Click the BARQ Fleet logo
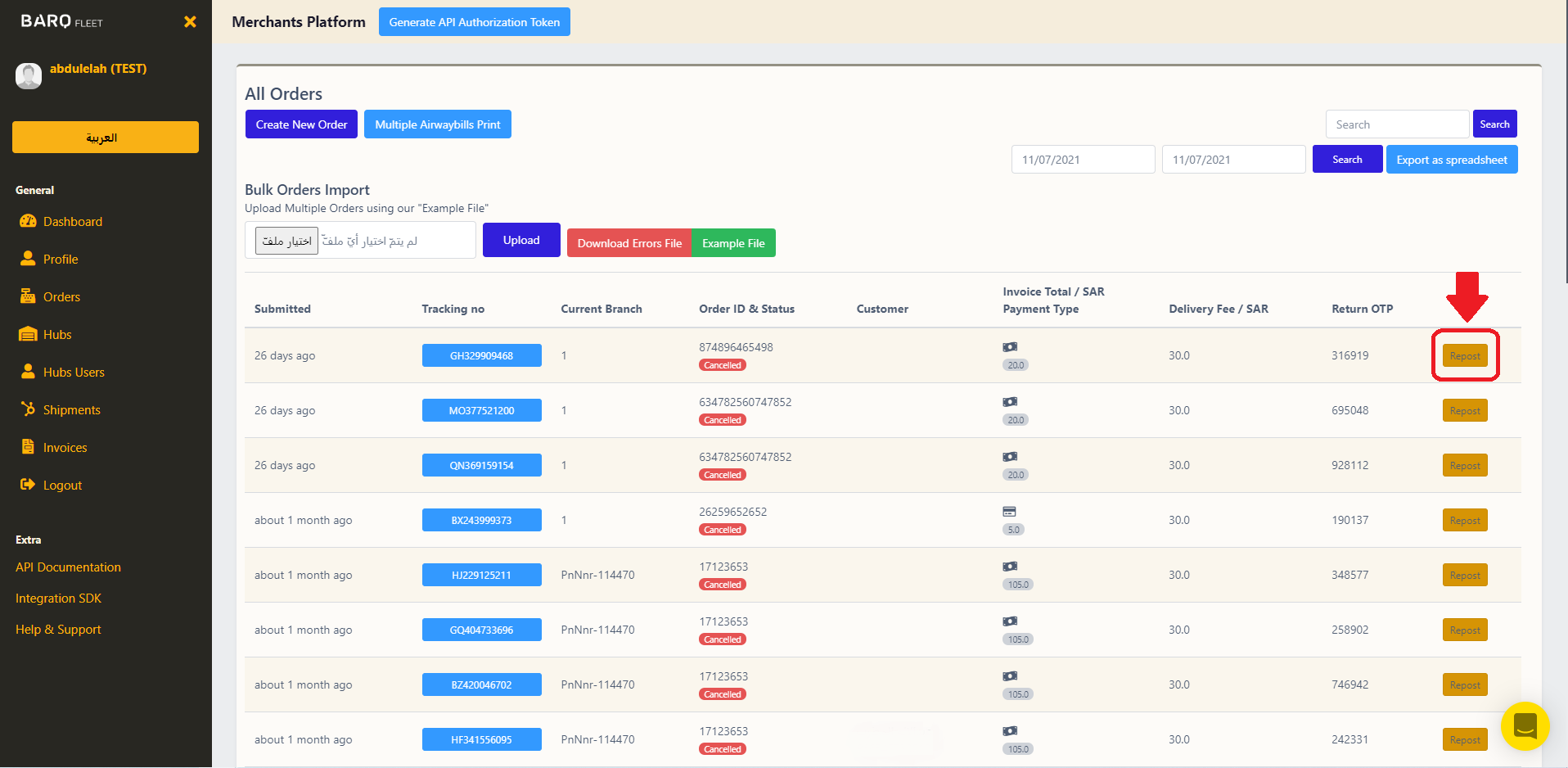Screen dimensions: 1568x768 pos(61,21)
